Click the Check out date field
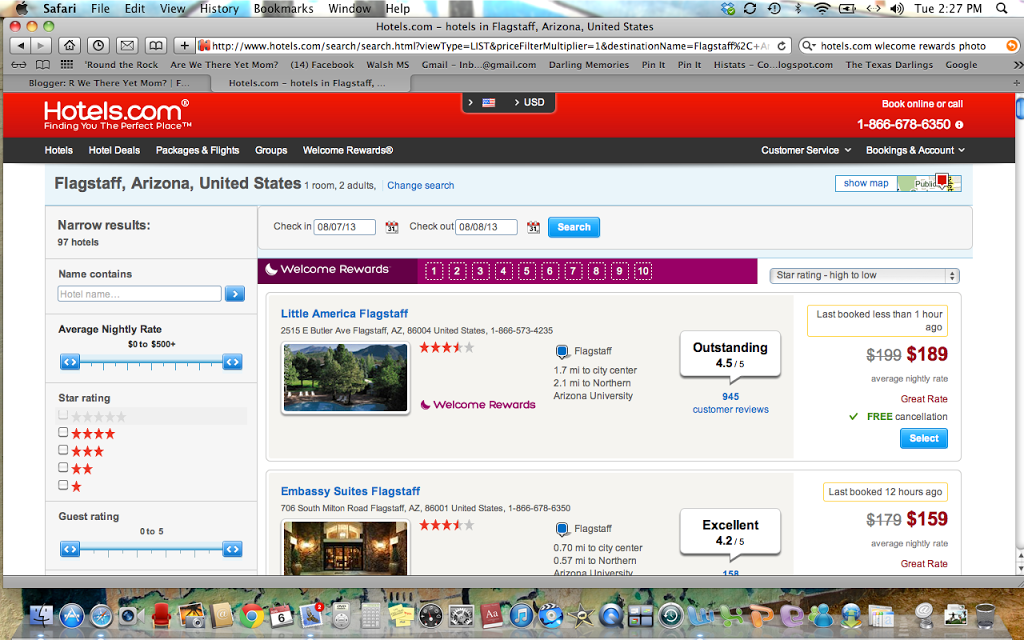Viewport: 1024px width, 640px height. pyautogui.click(x=486, y=227)
